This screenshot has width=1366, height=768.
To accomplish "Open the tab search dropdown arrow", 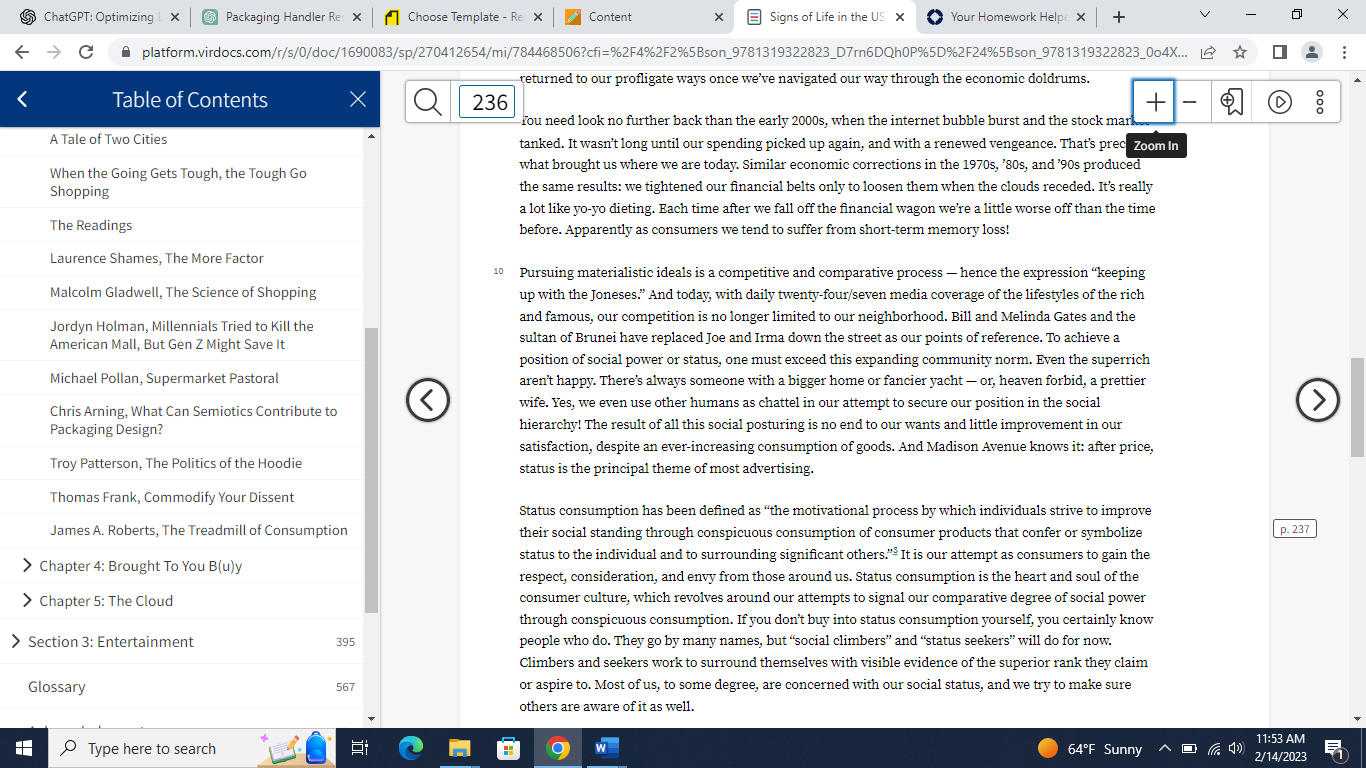I will [1204, 15].
